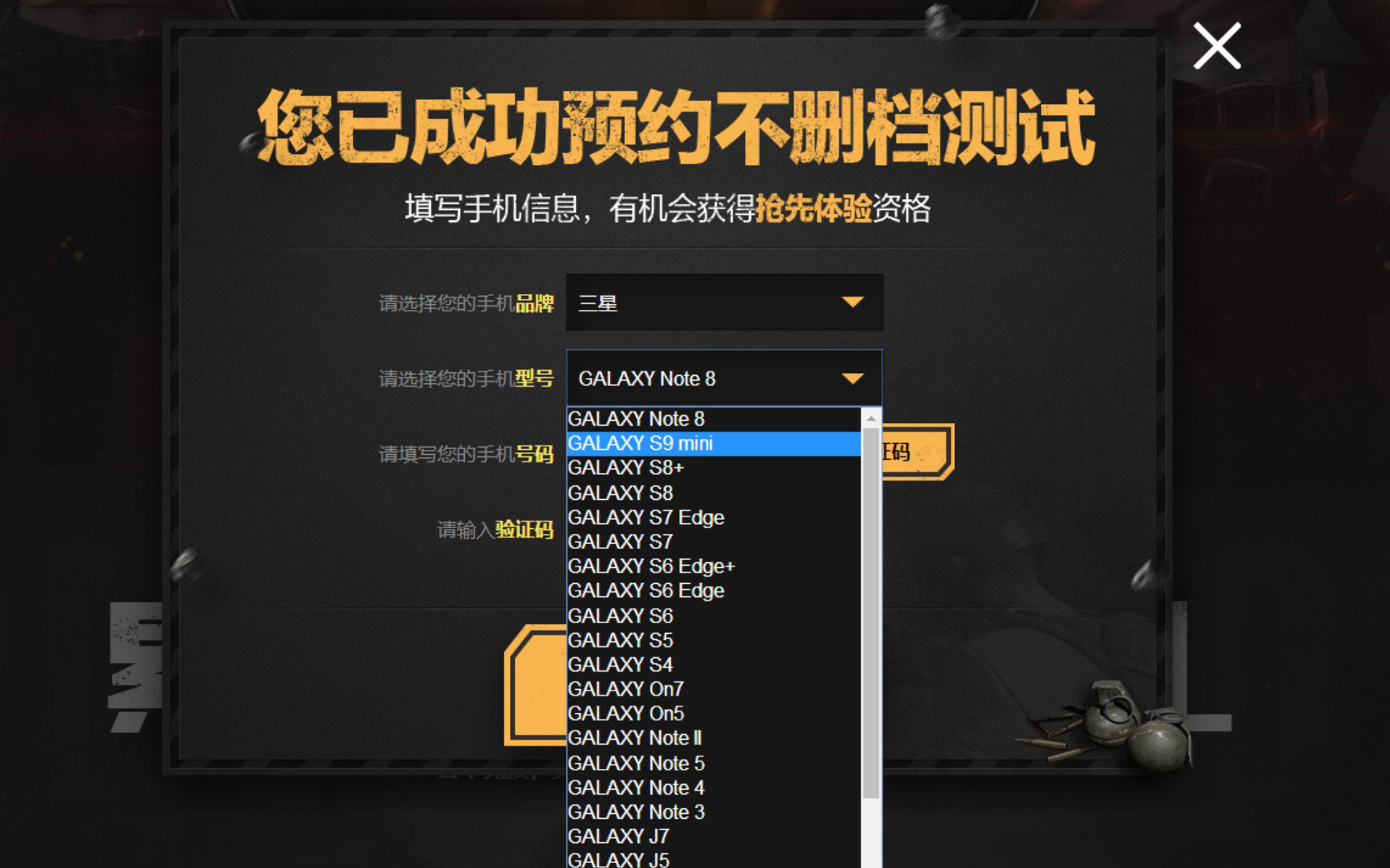Select GALAXY On7 from the list

click(x=713, y=689)
